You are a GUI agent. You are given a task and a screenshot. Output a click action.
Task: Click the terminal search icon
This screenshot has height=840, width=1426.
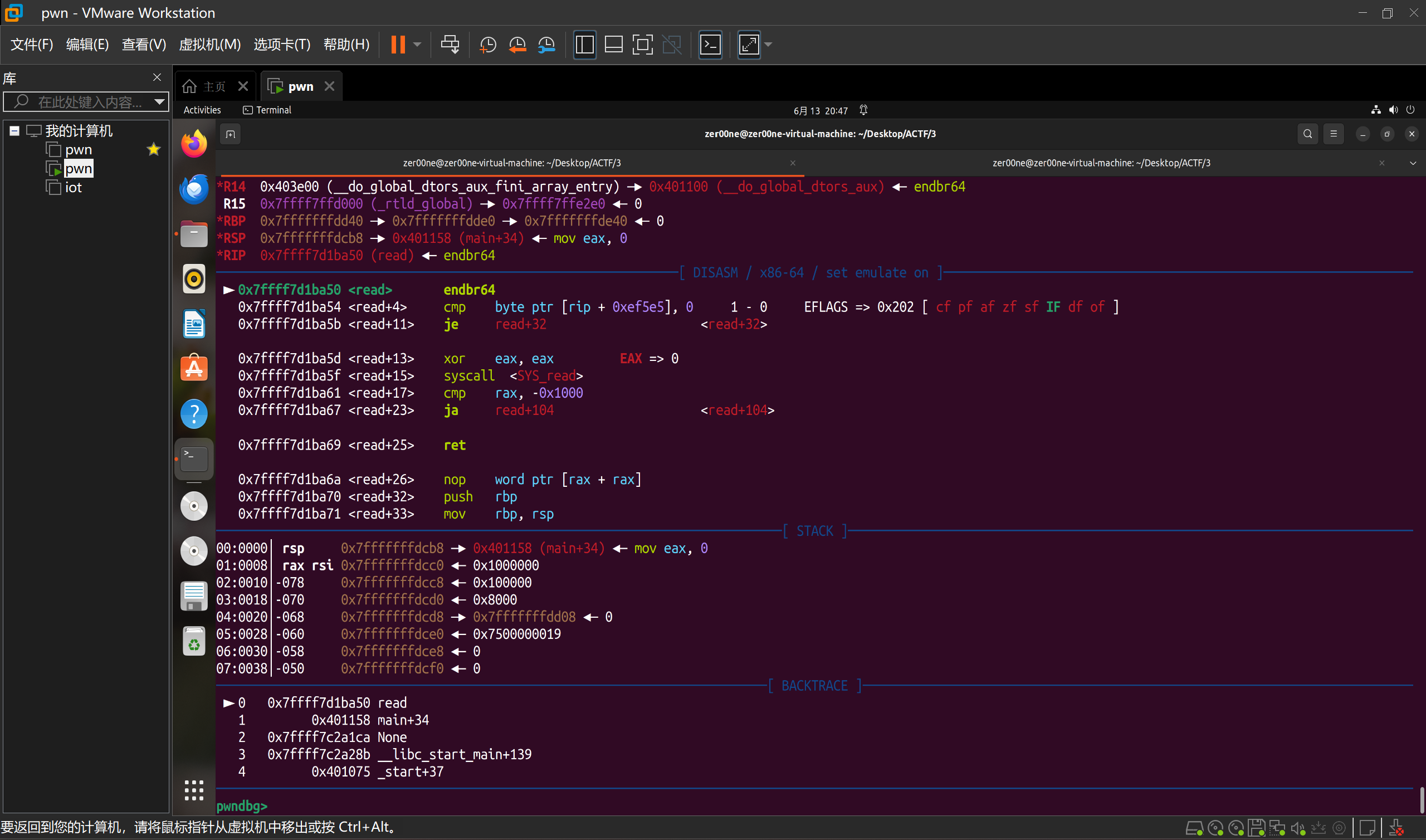(x=1308, y=134)
